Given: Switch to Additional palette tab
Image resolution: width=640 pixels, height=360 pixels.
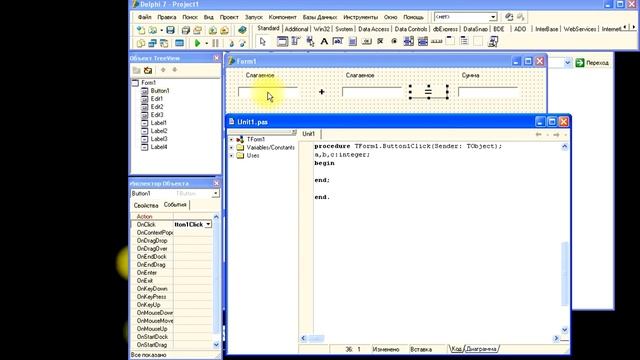Looking at the screenshot, I should 296,29.
